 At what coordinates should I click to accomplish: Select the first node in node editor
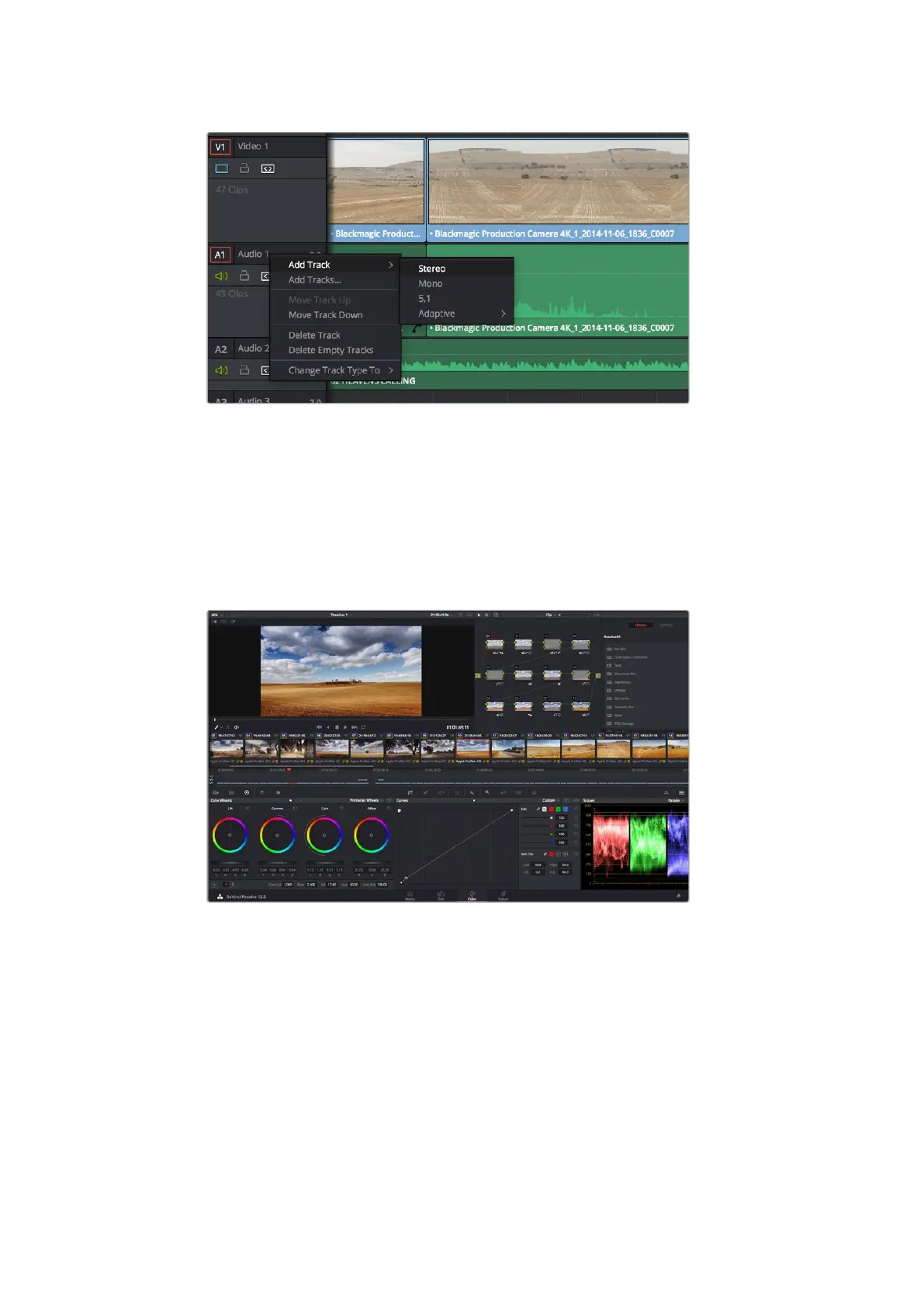click(x=494, y=644)
